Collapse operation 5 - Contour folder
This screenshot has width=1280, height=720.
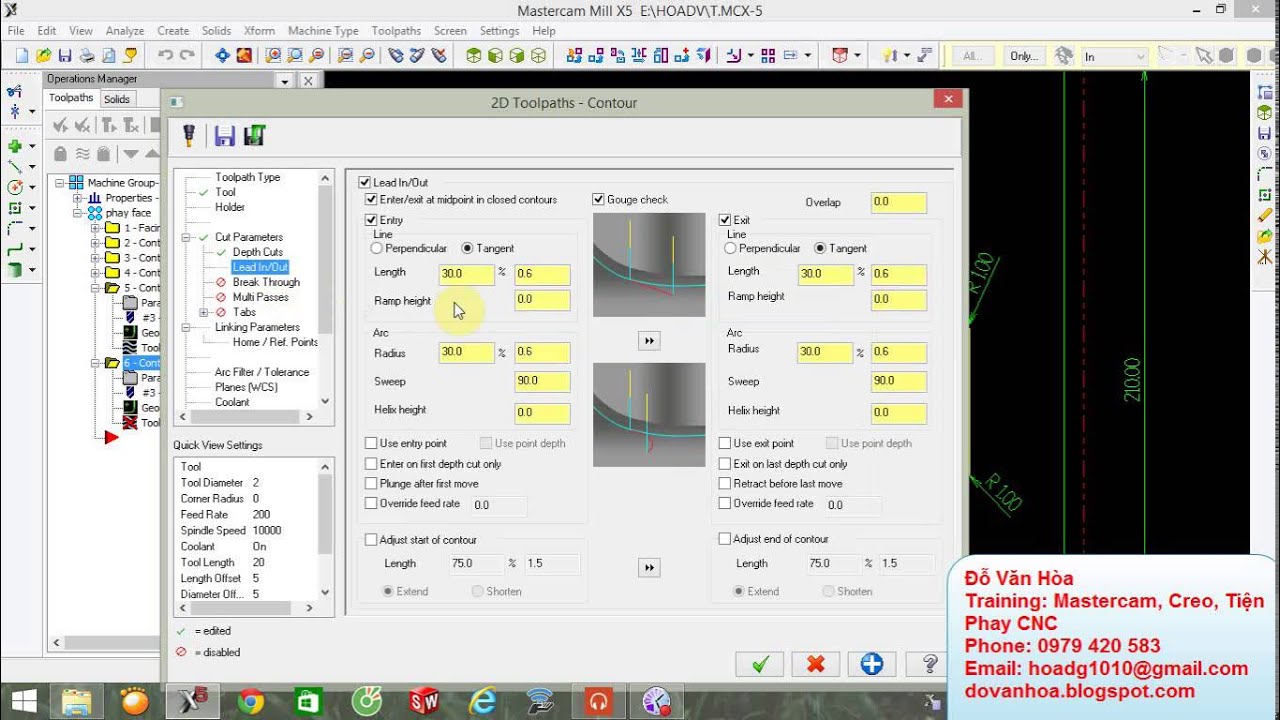[x=94, y=288]
